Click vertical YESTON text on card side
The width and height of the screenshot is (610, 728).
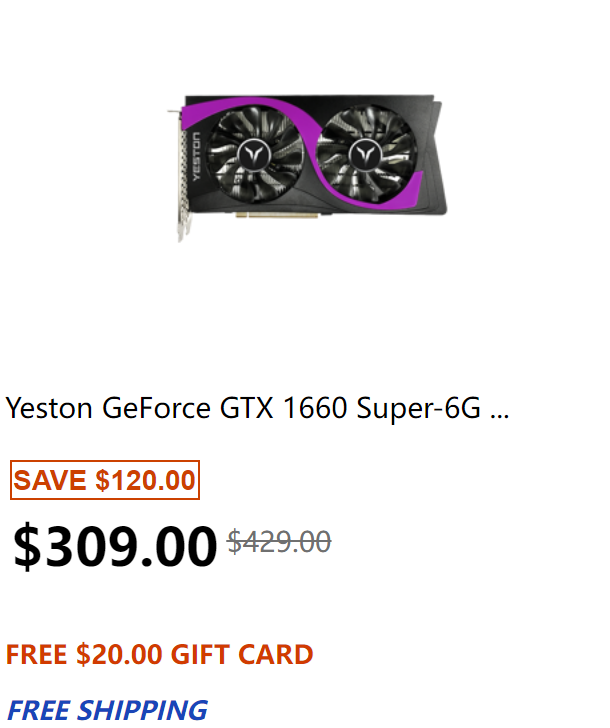pos(196,156)
